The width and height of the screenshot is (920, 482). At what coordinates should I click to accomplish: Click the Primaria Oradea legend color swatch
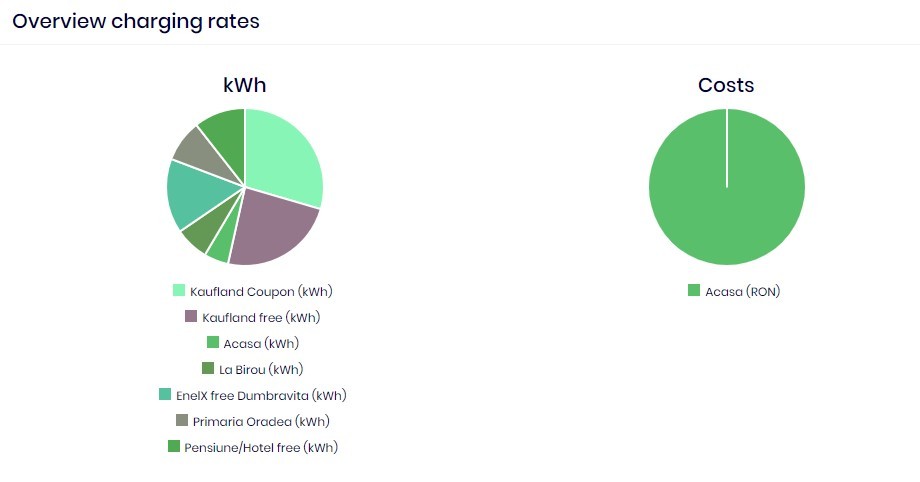tap(182, 421)
